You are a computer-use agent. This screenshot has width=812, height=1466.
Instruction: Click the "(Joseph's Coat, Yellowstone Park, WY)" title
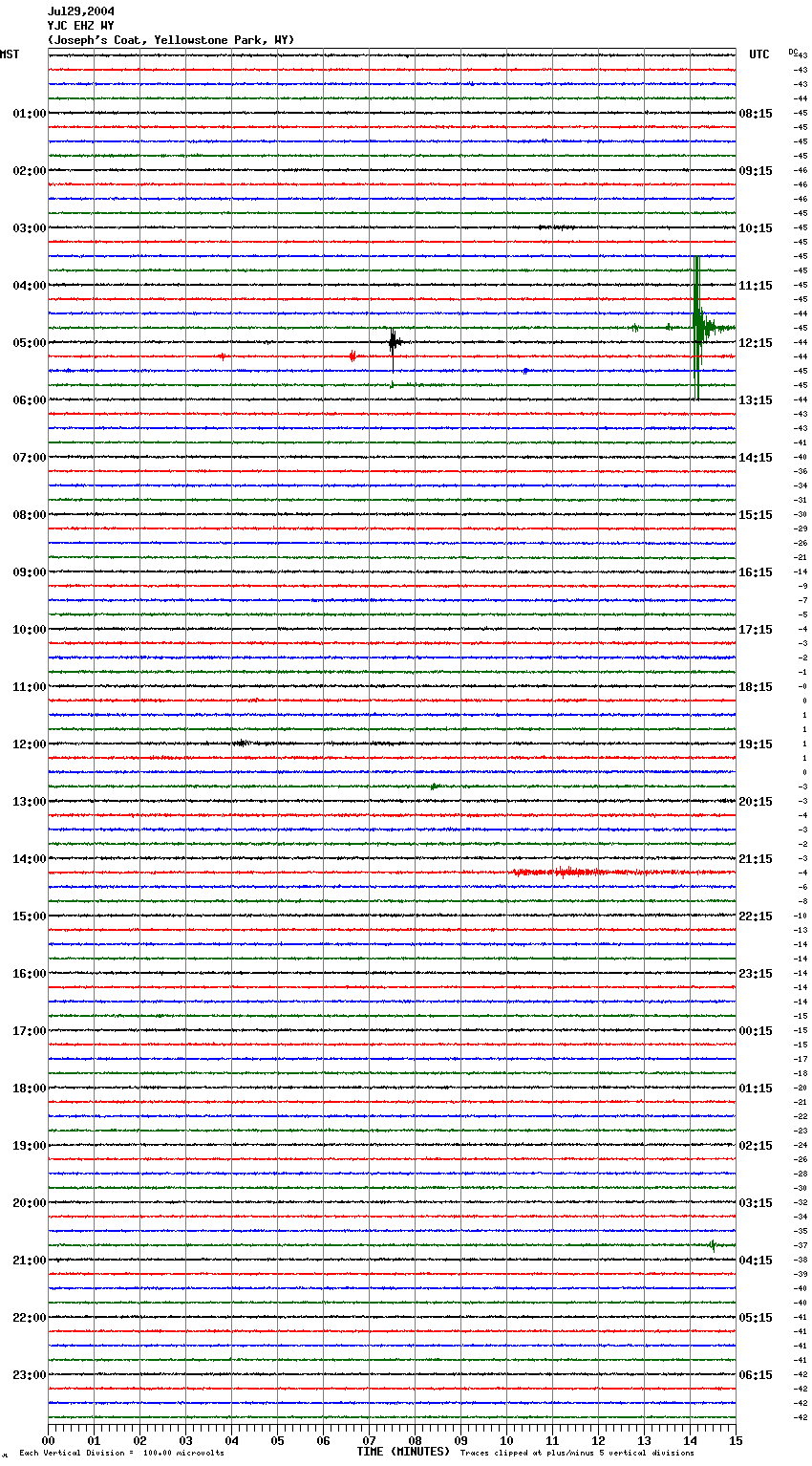[171, 40]
